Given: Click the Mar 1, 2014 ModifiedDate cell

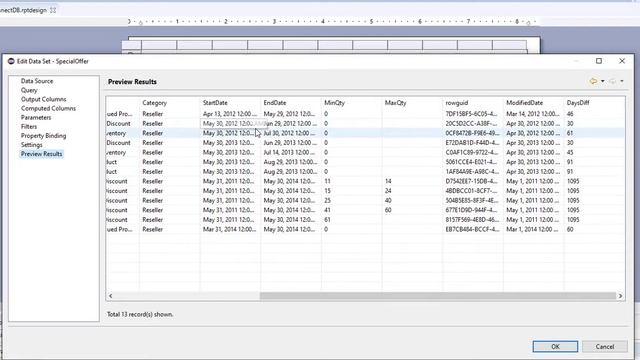Looking at the screenshot, I should click(533, 229).
